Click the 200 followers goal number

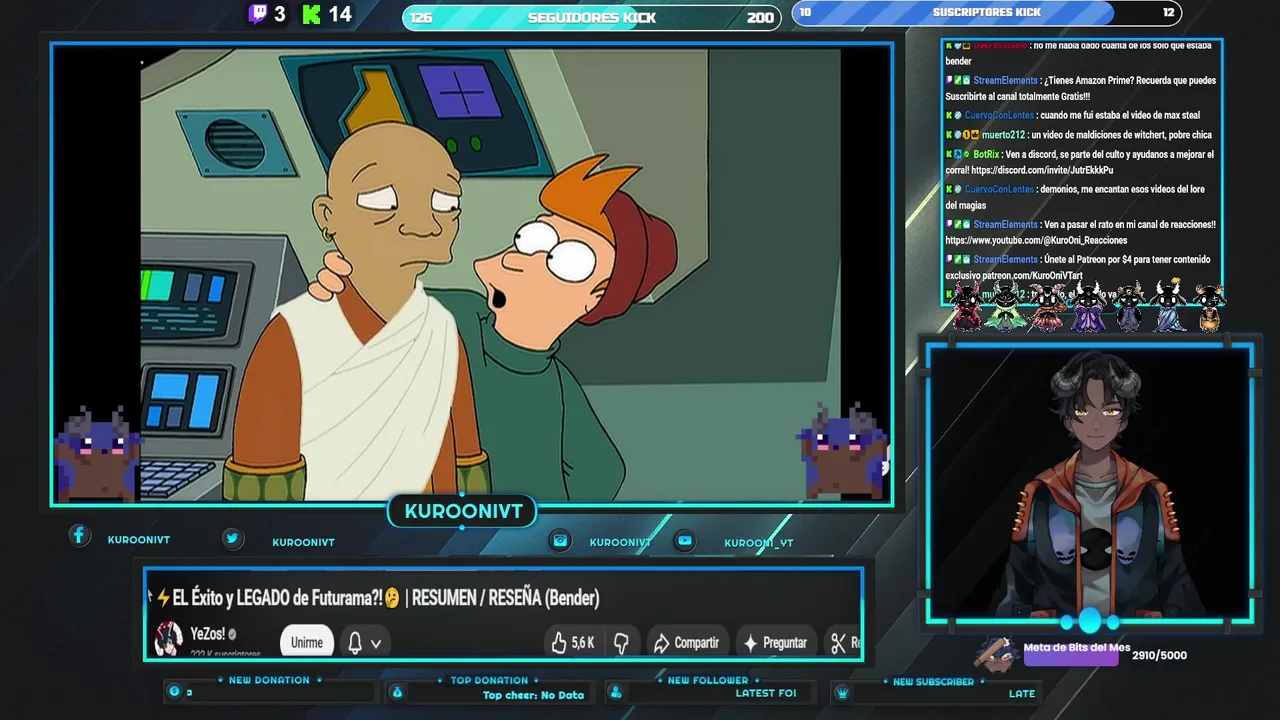(x=760, y=18)
